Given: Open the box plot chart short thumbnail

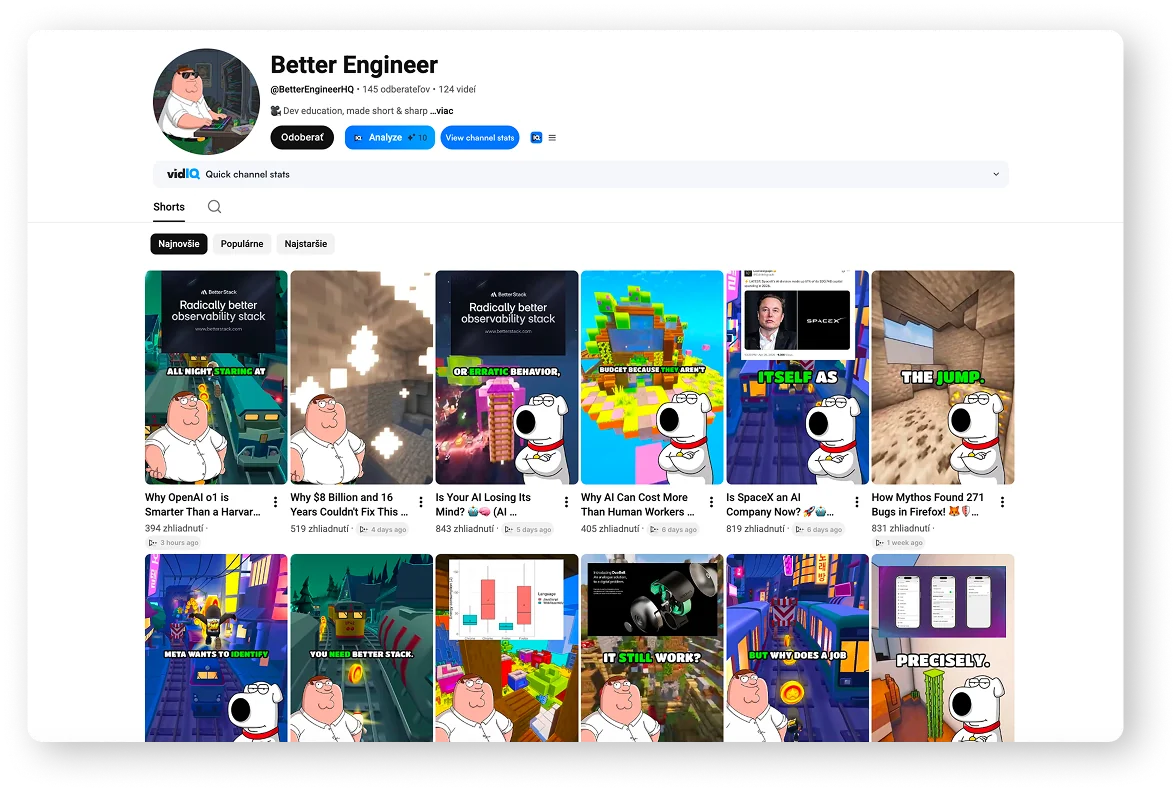Looking at the screenshot, I should click(507, 648).
